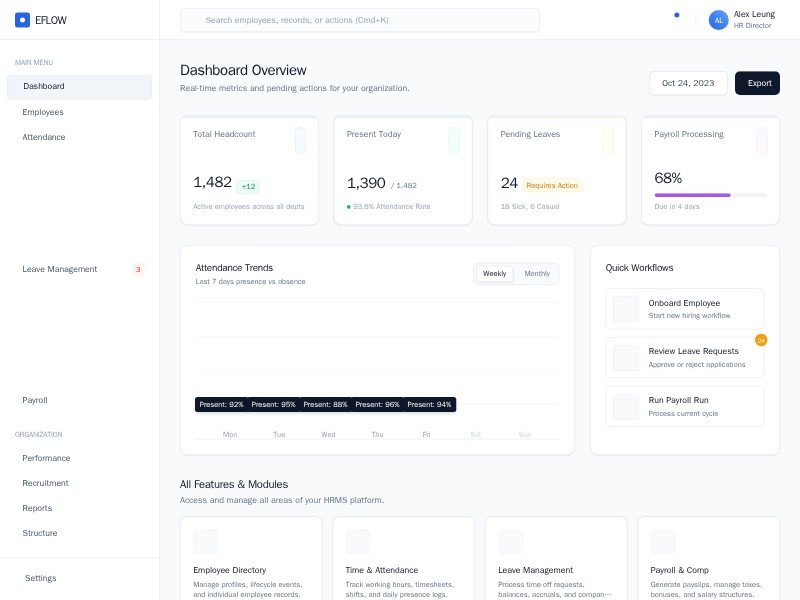The height and width of the screenshot is (600, 800).
Task: Switch chart to Monthly view
Action: tap(537, 273)
